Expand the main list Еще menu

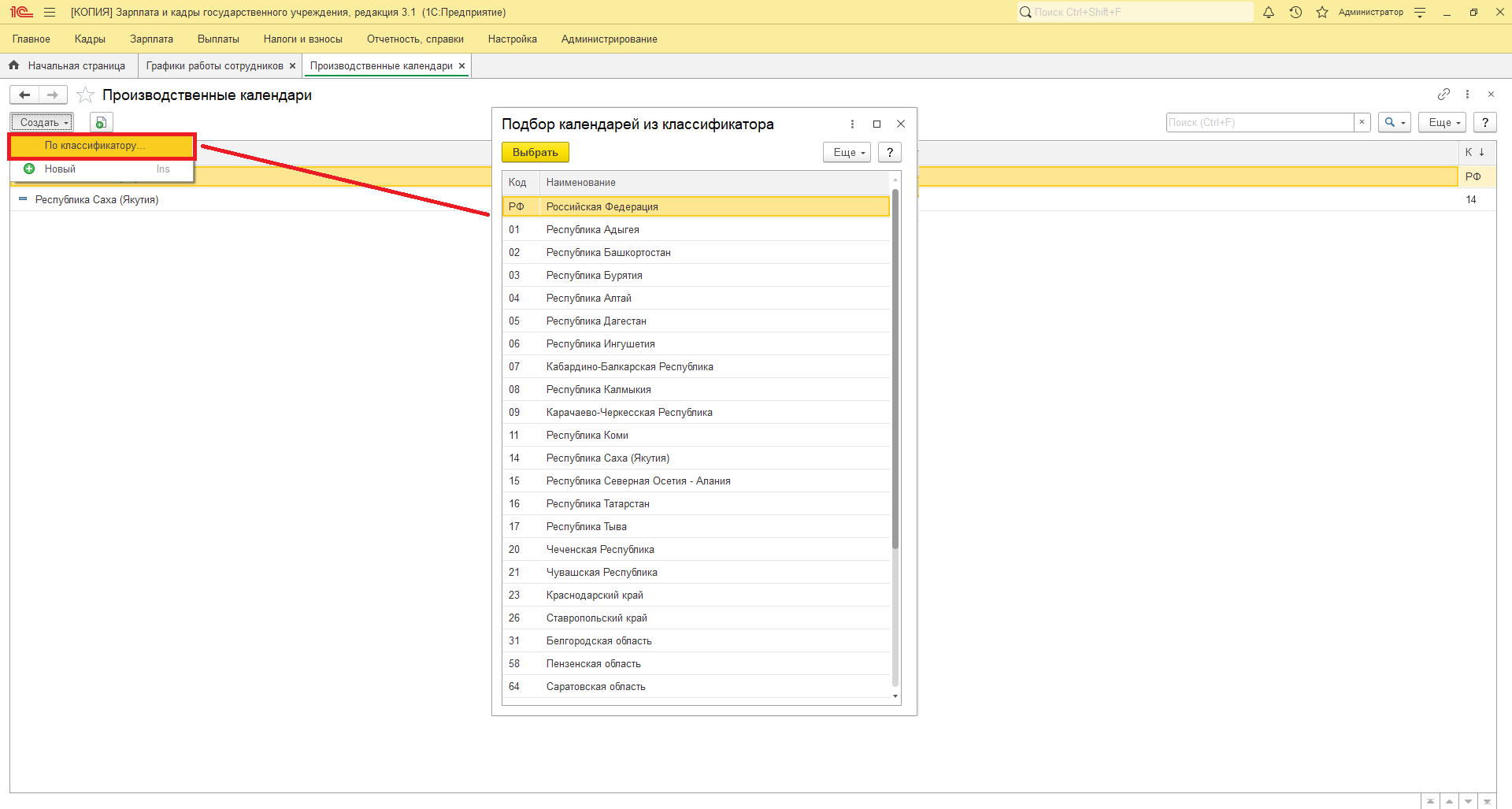(1443, 122)
